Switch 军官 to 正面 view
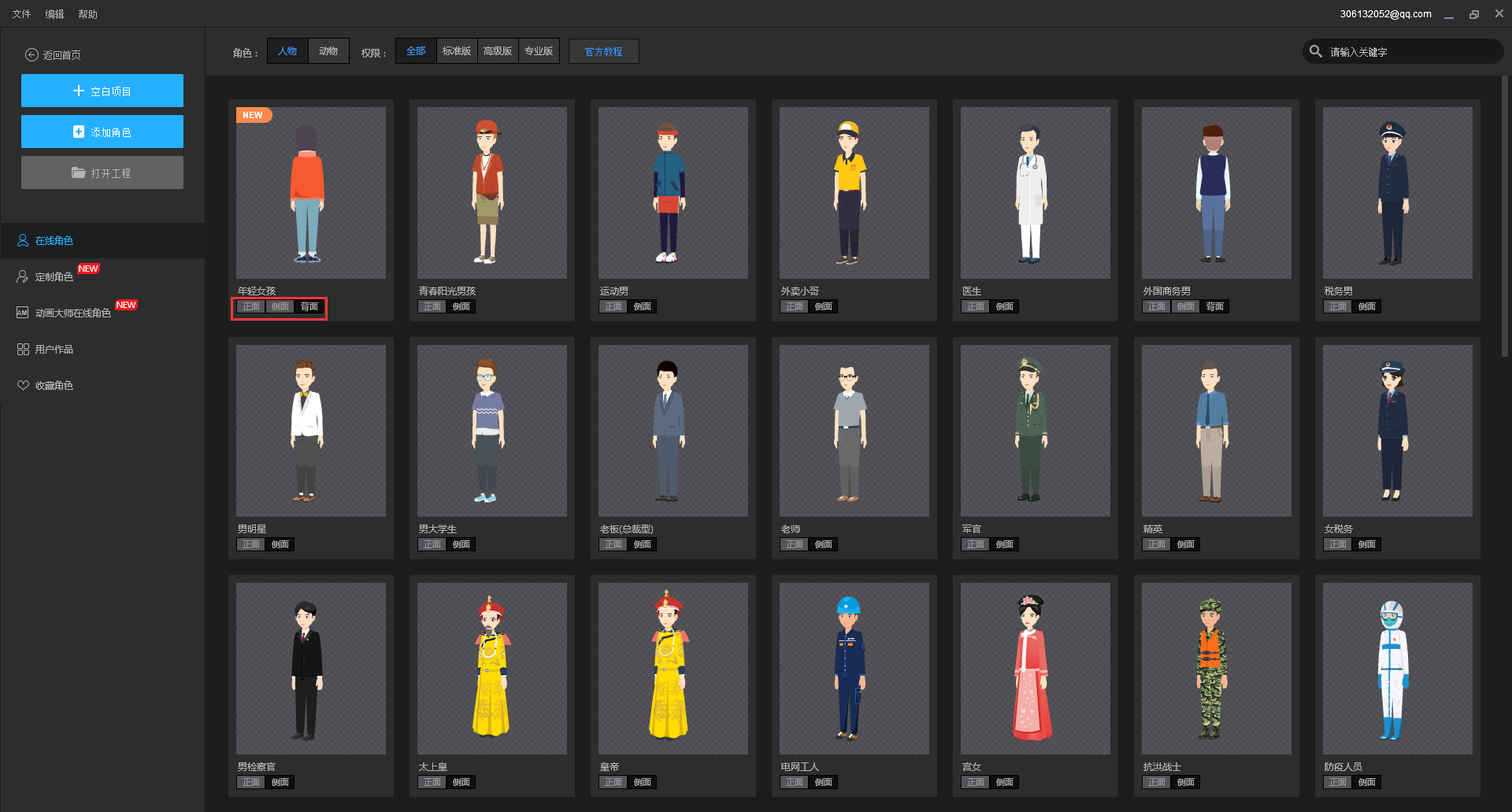The image size is (1512, 812). pos(976,544)
